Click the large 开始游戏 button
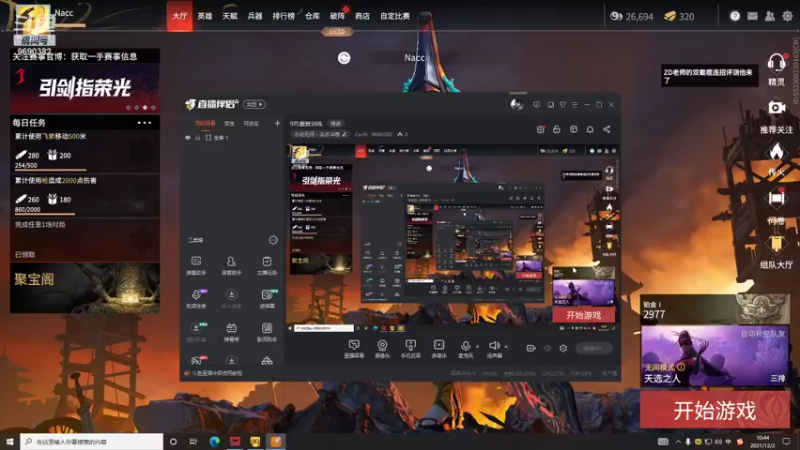The width and height of the screenshot is (800, 450). [715, 410]
